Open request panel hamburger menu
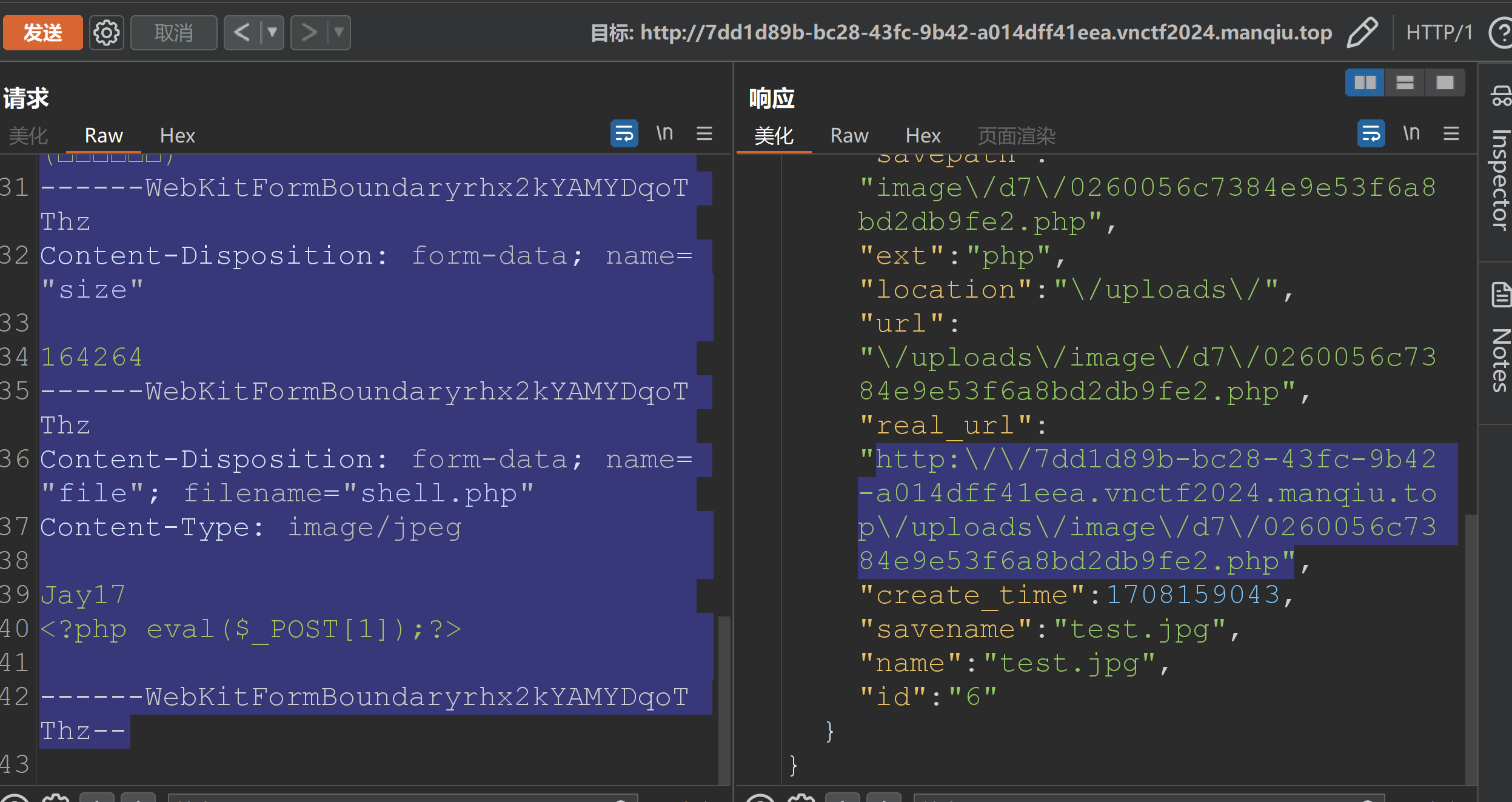 coord(704,133)
